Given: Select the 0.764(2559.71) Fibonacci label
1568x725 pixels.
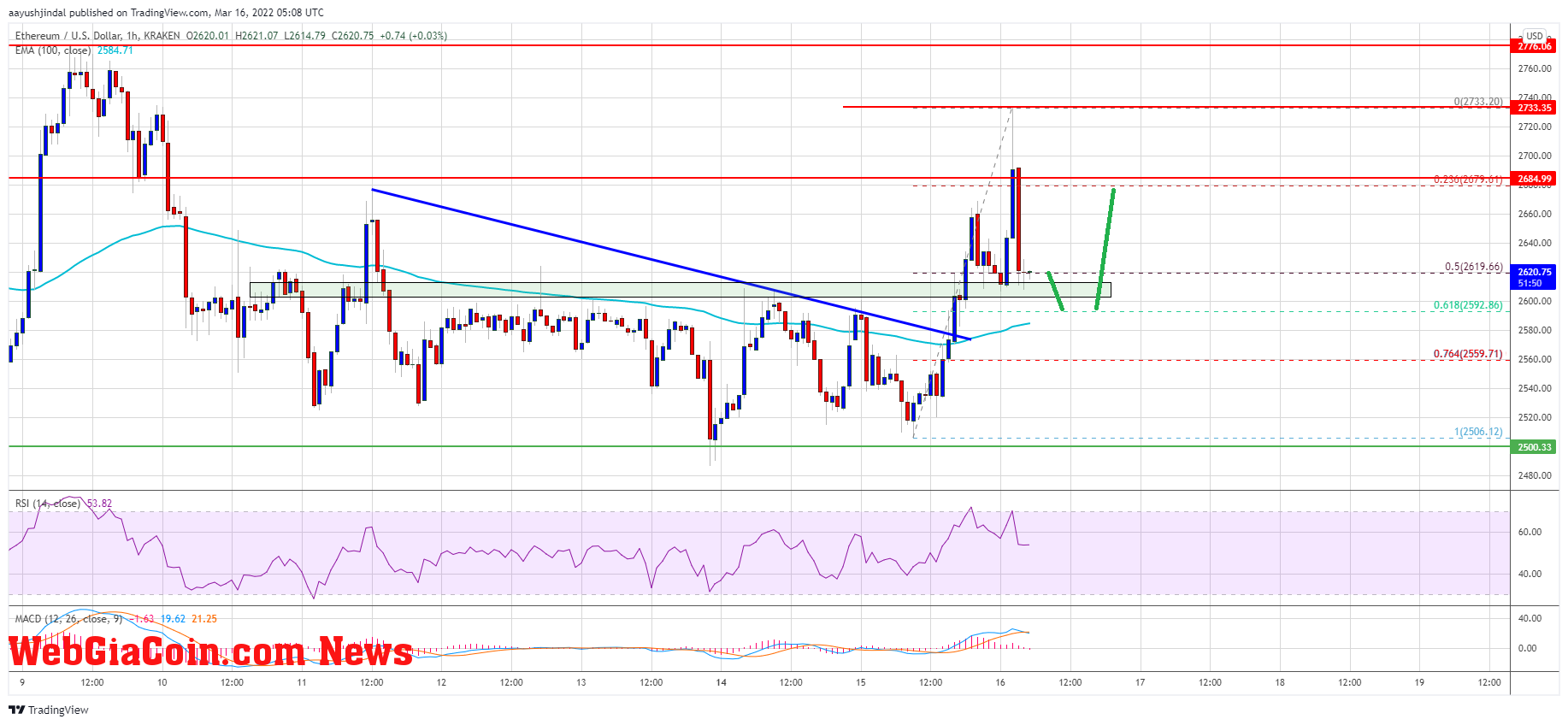Looking at the screenshot, I should pyautogui.click(x=1467, y=354).
